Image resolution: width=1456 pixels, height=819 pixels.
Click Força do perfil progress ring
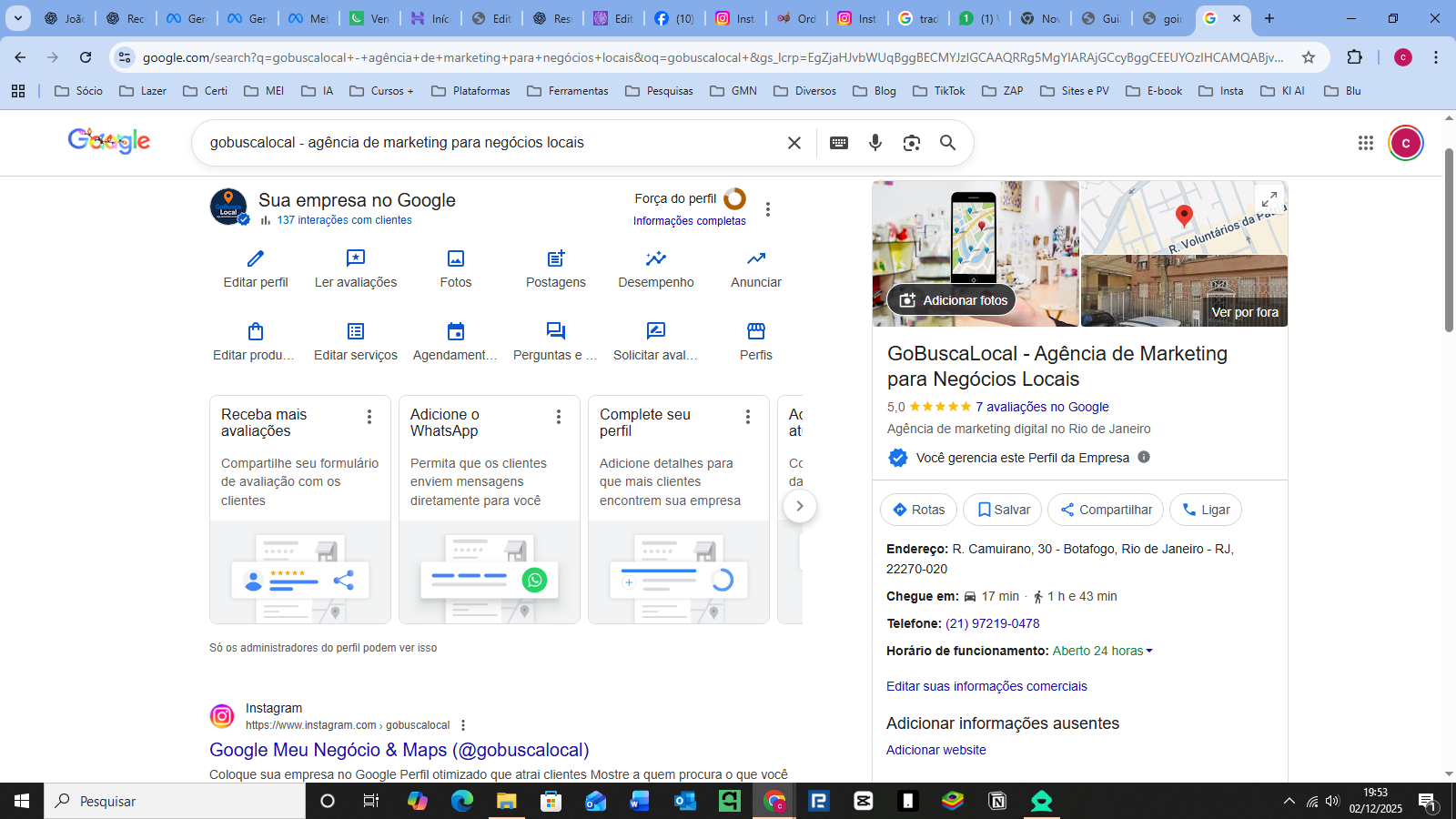click(x=735, y=198)
